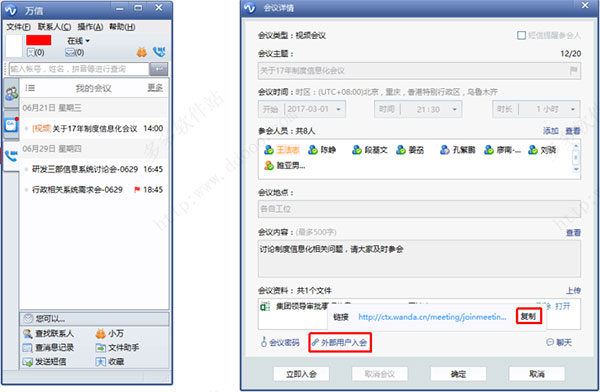Open 文件(F) menu
Image resolution: width=600 pixels, height=392 pixels.
pyautogui.click(x=18, y=27)
